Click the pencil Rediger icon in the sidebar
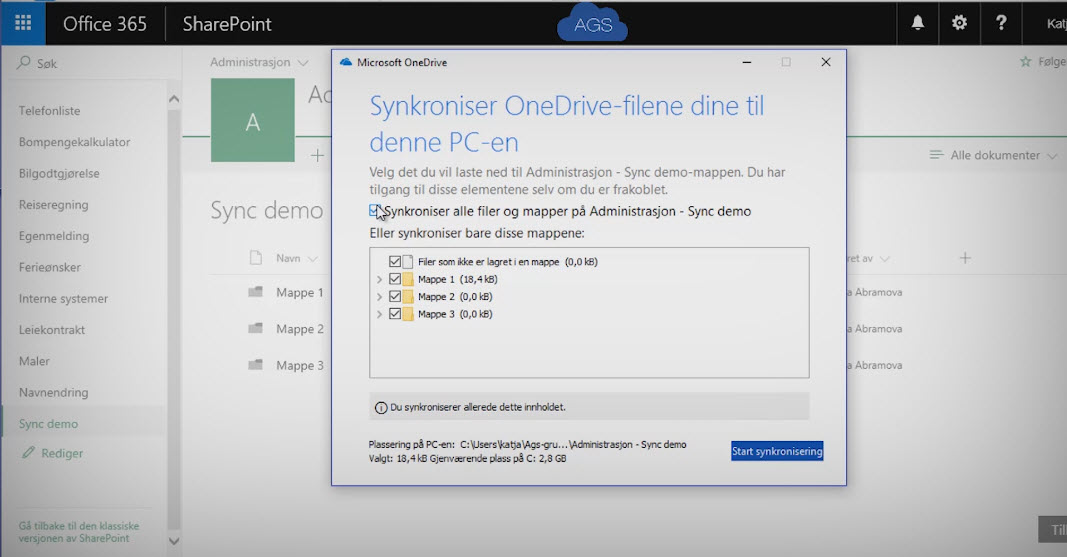The height and width of the screenshot is (557, 1067). pyautogui.click(x=28, y=453)
